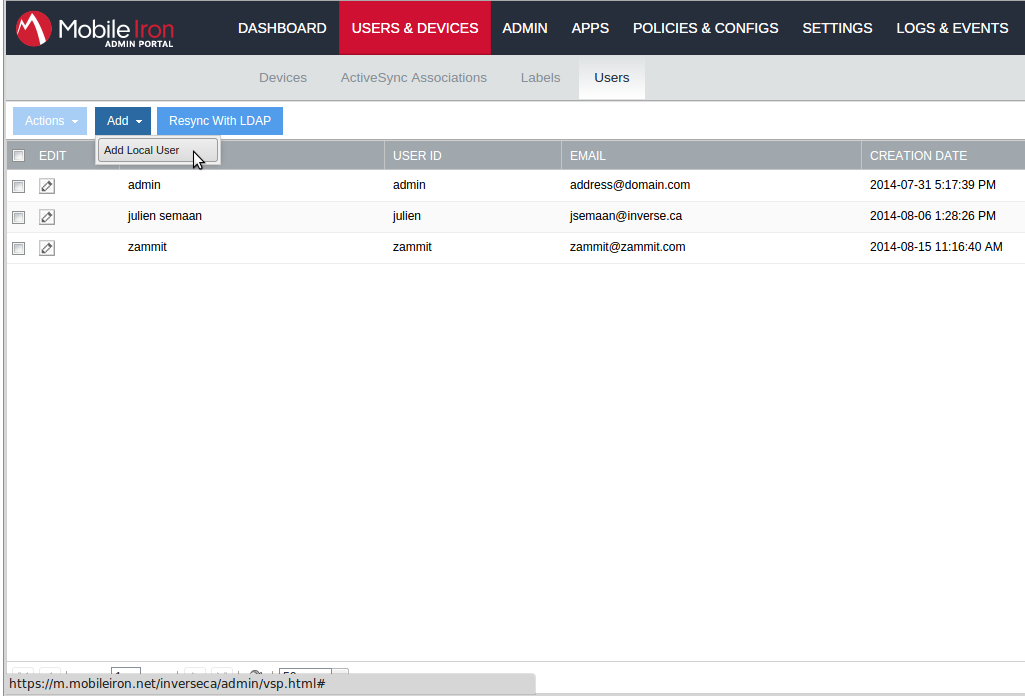Choose Add Local User from menu
1025x696 pixels.
tap(142, 151)
